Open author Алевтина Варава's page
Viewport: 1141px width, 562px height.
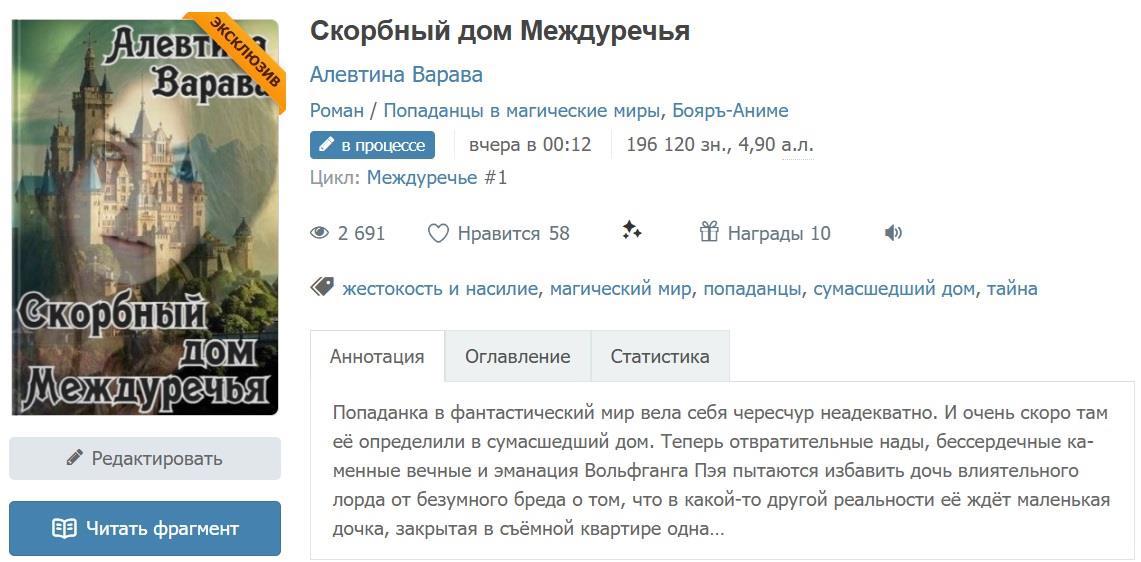point(396,75)
